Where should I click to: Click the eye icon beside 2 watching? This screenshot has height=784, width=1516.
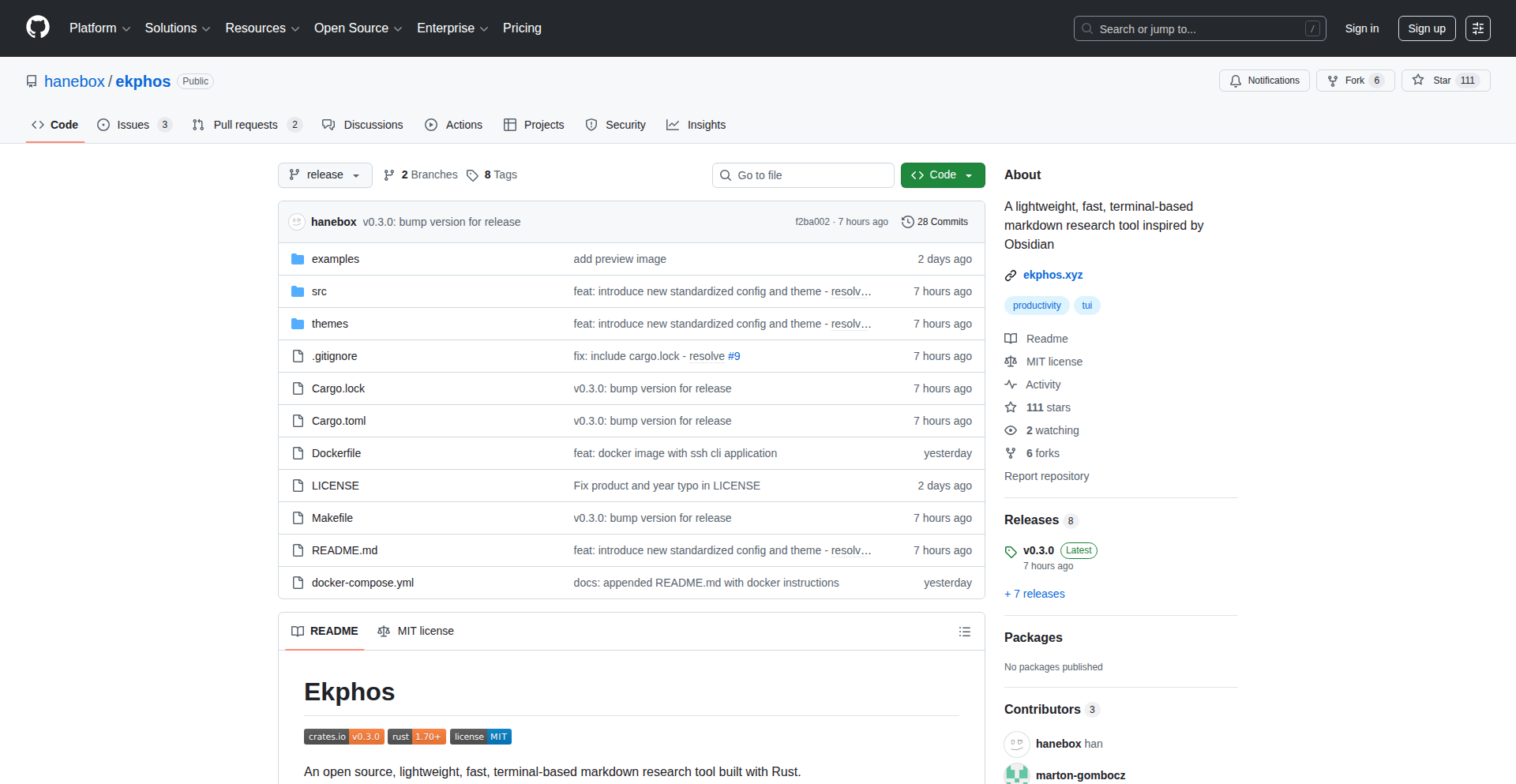tap(1011, 430)
